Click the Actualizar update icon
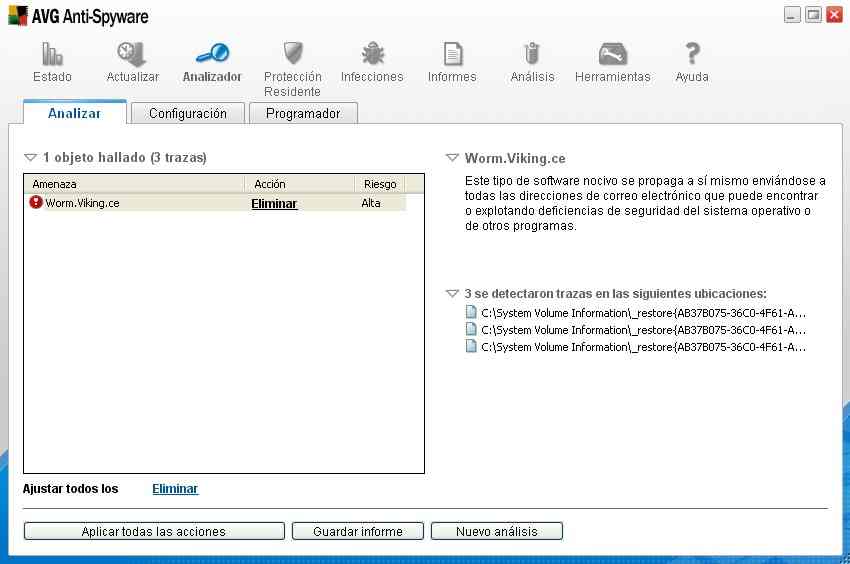 (132, 55)
